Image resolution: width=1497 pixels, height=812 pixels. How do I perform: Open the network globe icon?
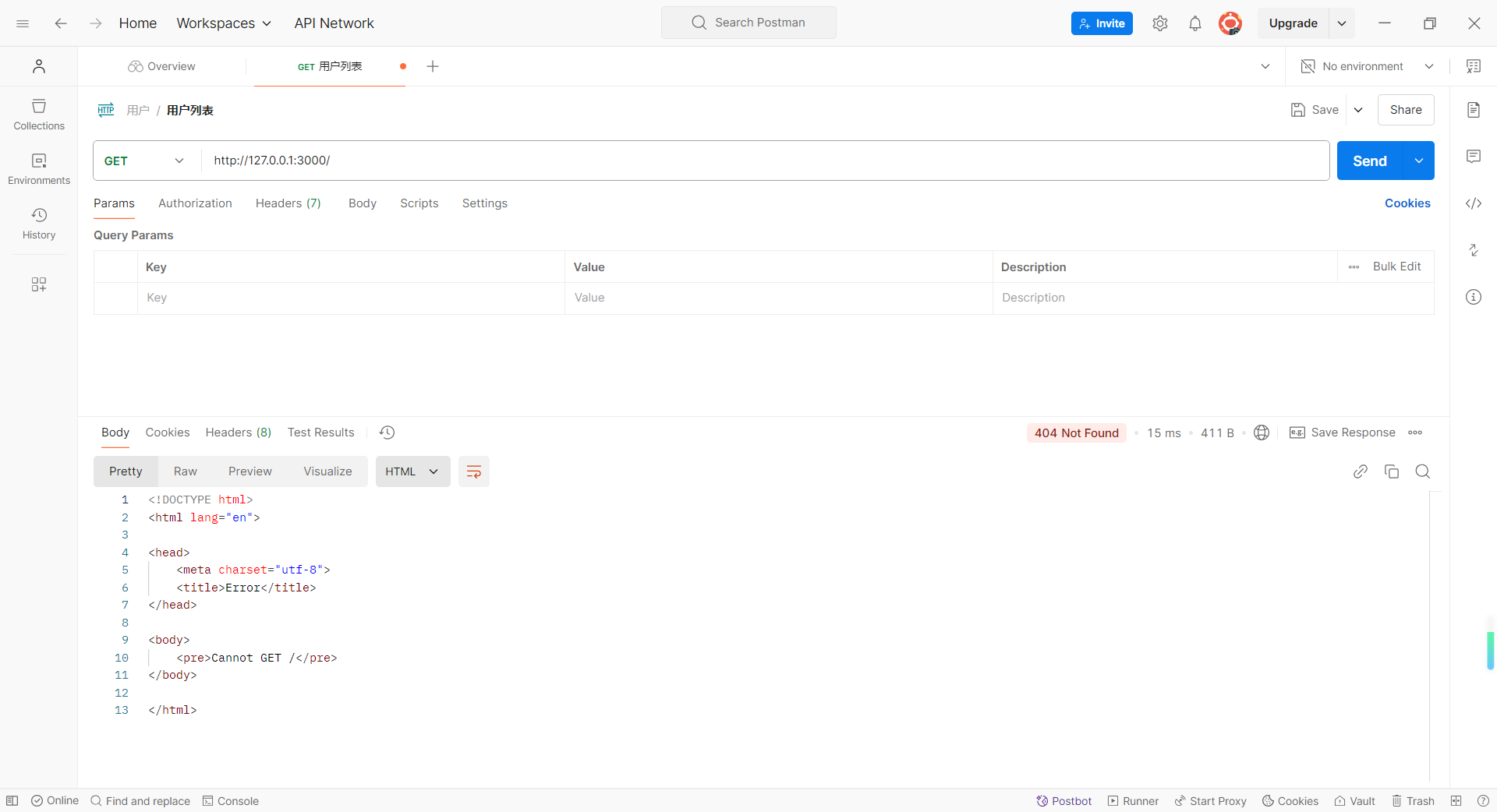click(1262, 432)
